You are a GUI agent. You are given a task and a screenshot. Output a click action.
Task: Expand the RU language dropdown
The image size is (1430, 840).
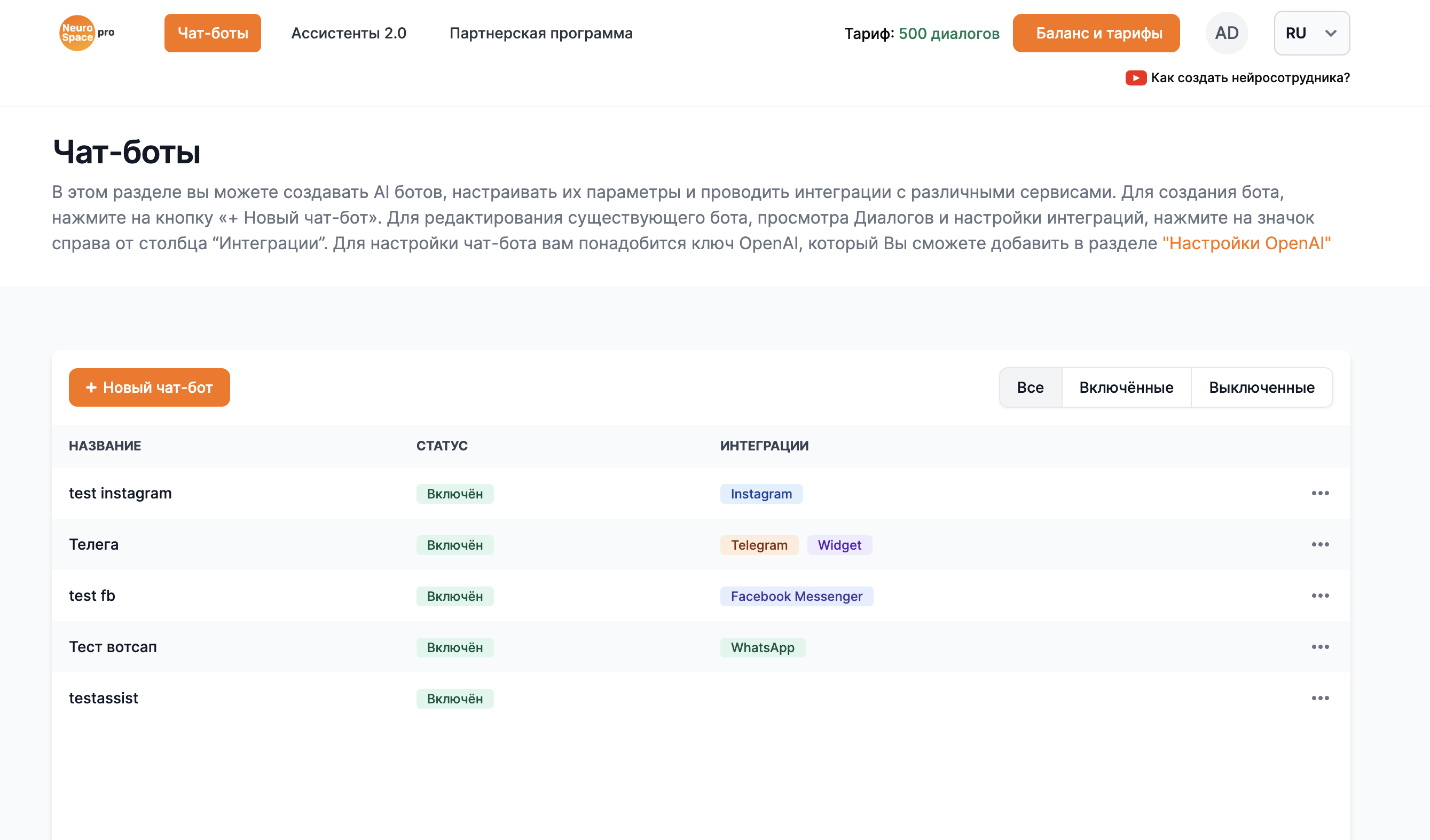1311,33
